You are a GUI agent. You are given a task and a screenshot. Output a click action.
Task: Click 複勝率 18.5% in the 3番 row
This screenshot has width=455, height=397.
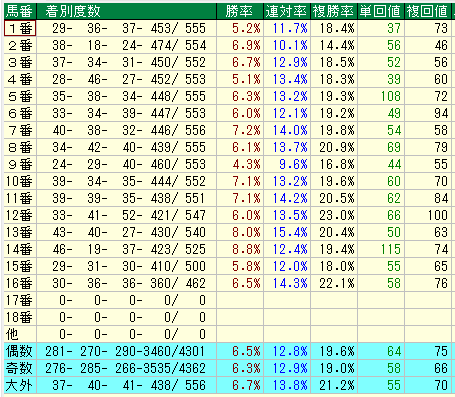(x=337, y=62)
